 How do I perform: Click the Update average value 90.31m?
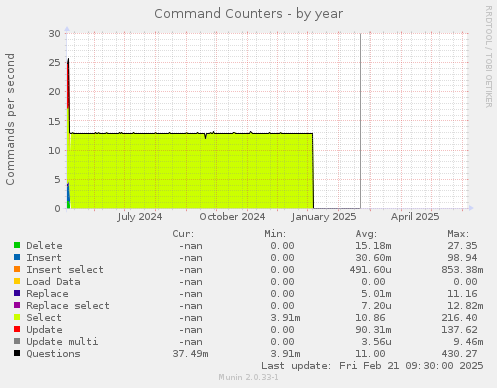[x=373, y=330]
